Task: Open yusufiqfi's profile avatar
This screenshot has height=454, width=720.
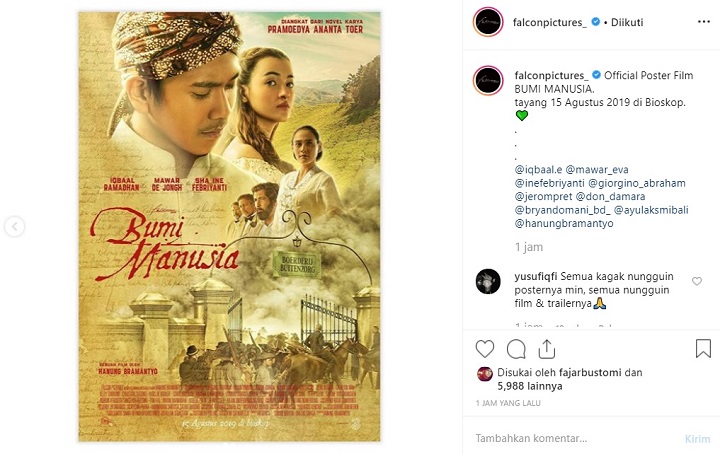Action: 488,281
